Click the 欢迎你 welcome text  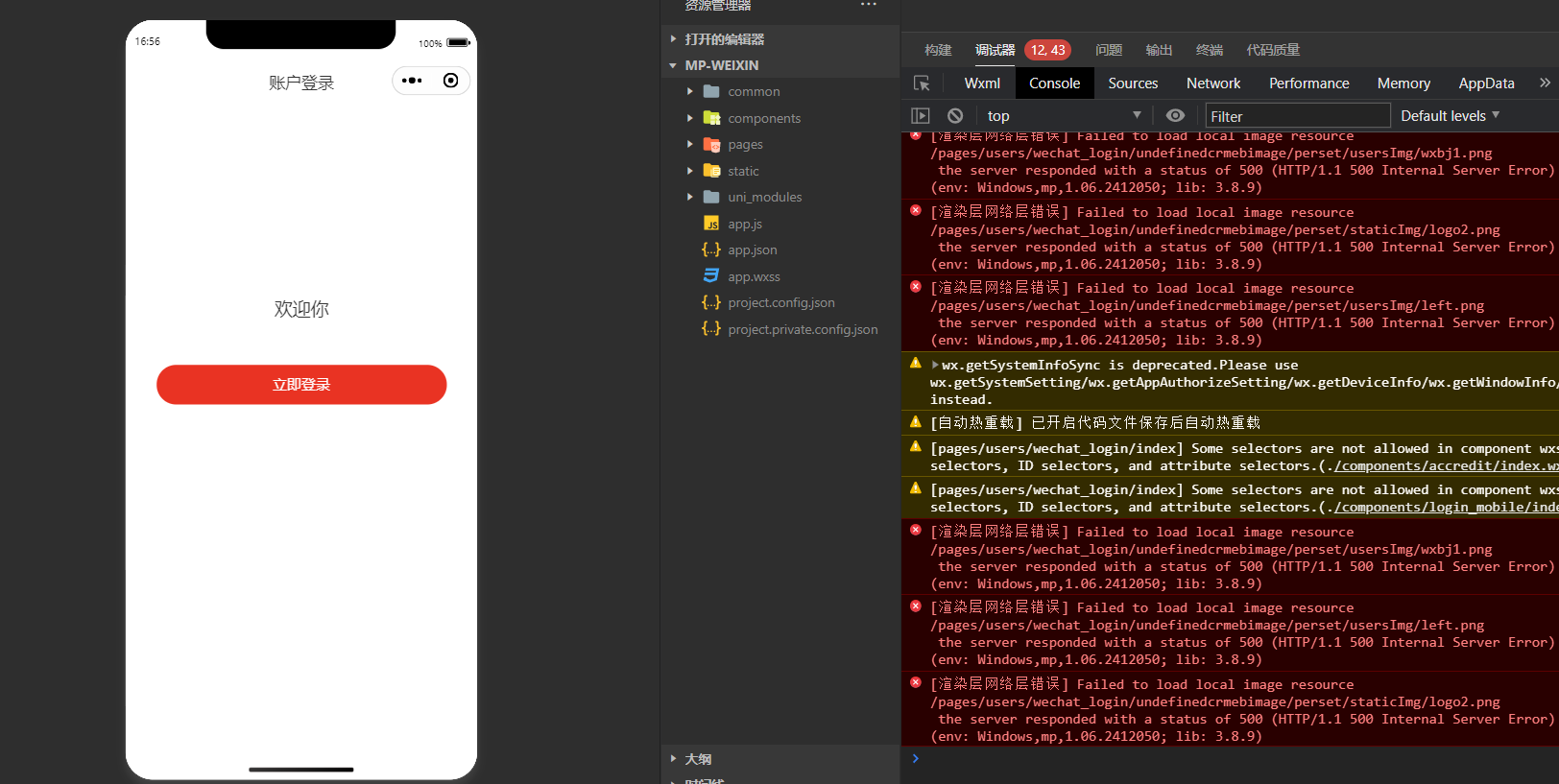301,309
